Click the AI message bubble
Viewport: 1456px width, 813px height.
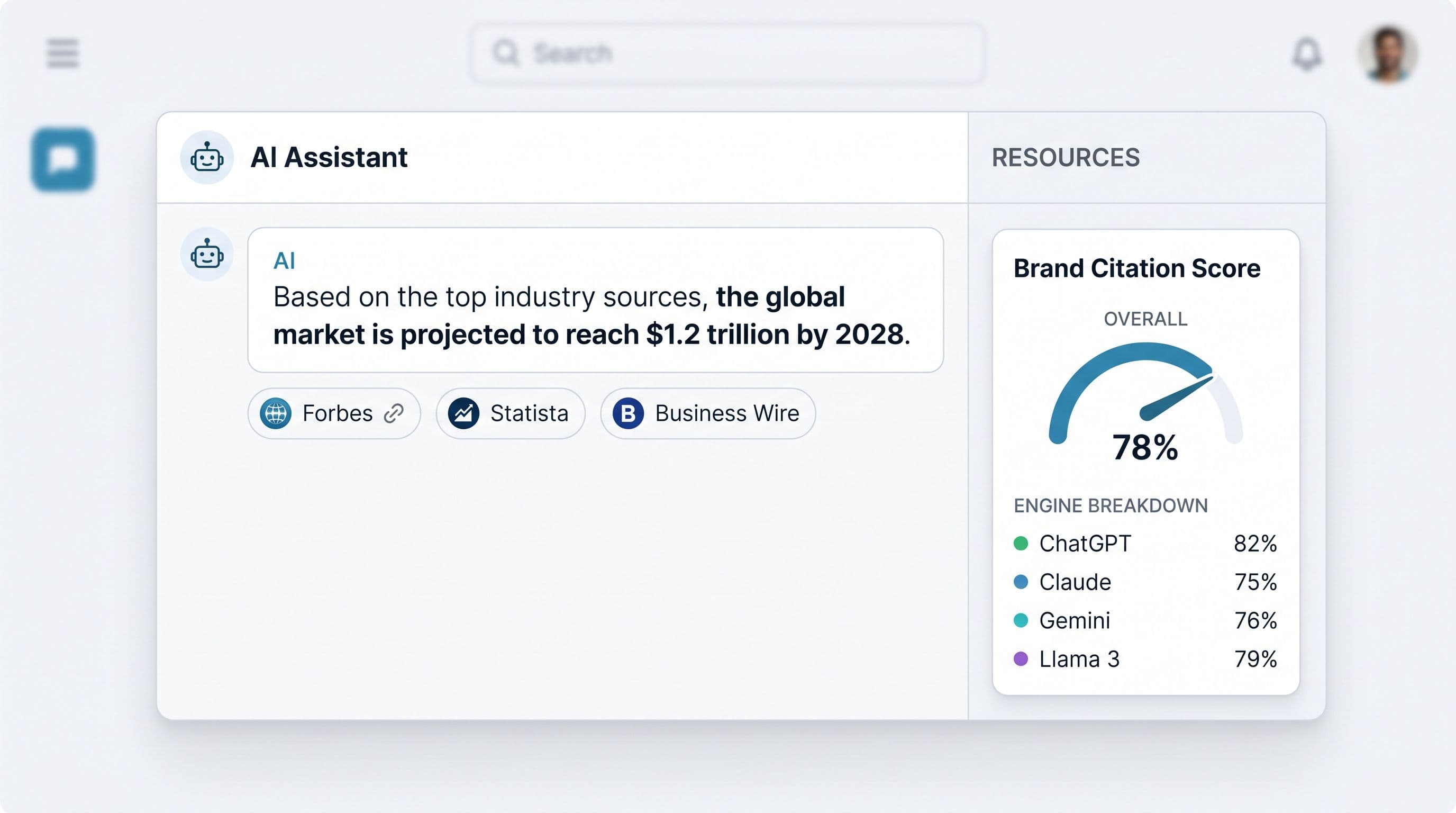tap(595, 300)
